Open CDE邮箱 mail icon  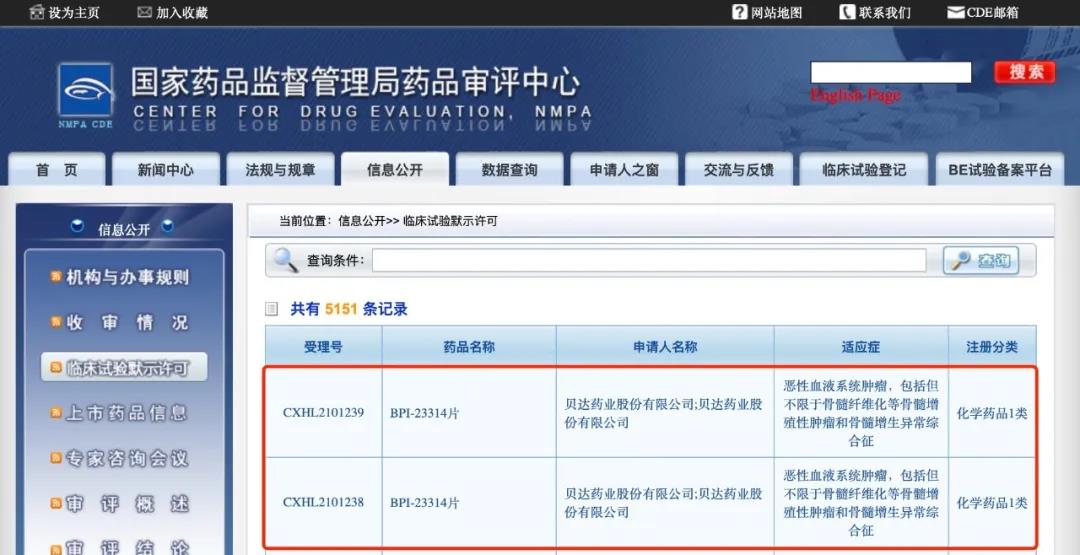coord(955,12)
